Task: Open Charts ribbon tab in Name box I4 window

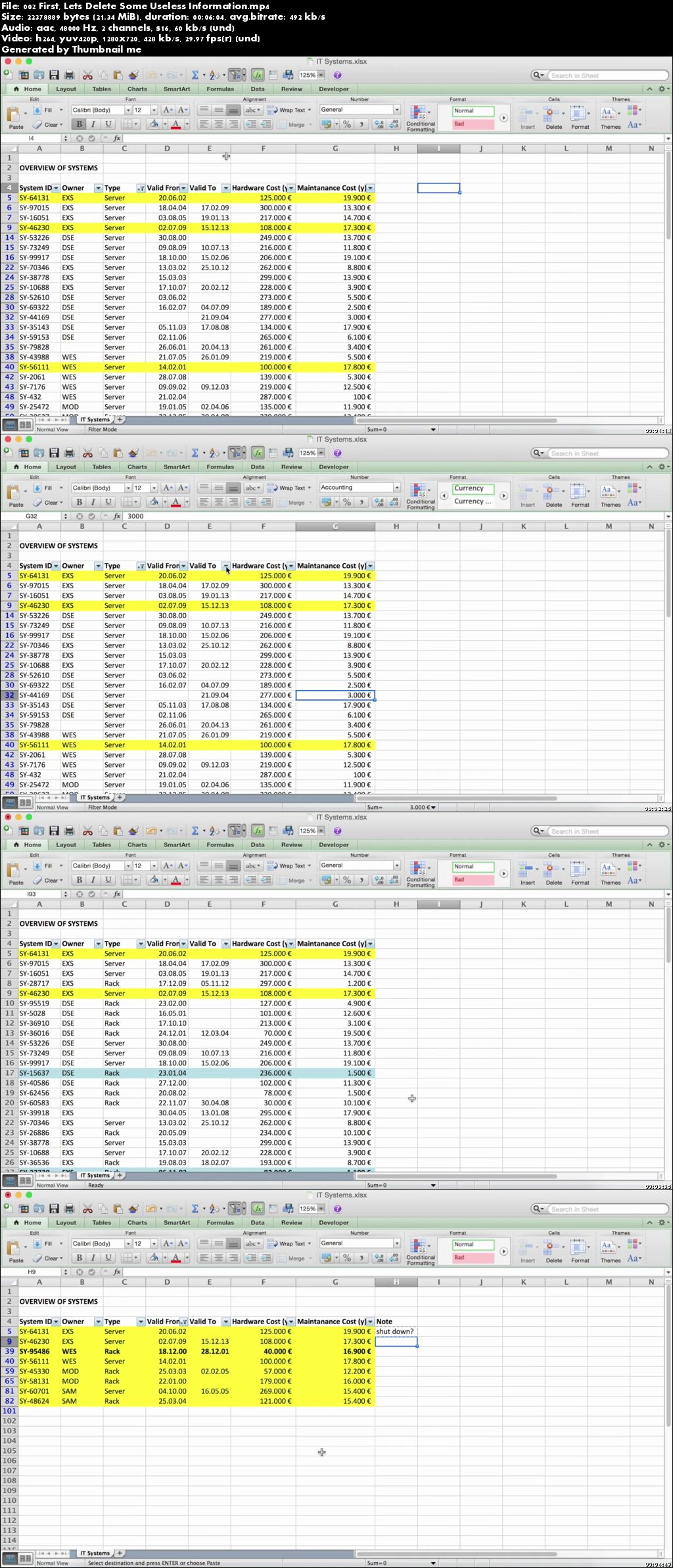Action: pos(137,89)
